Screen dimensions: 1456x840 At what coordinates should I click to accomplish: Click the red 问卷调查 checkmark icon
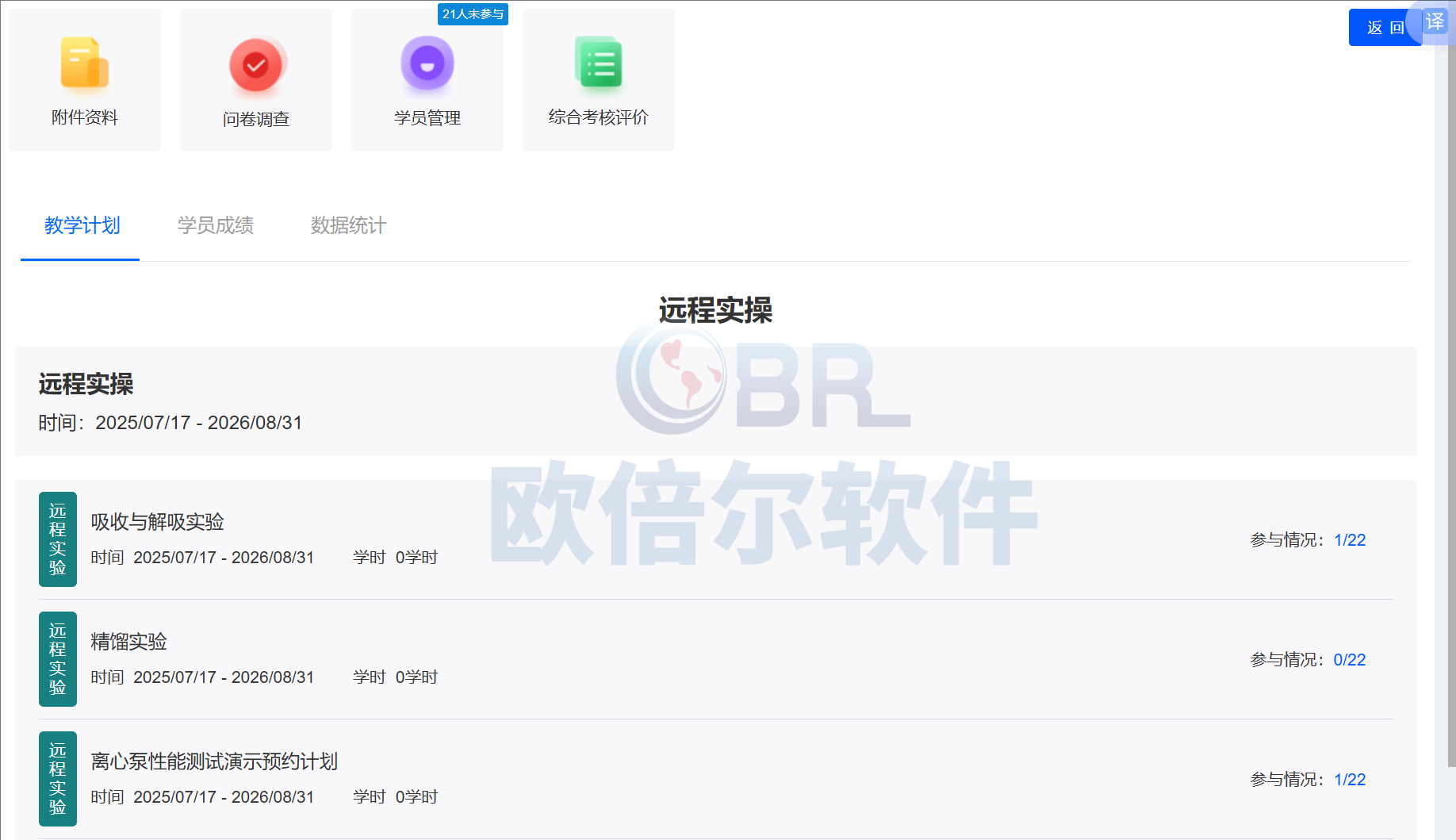(x=256, y=64)
